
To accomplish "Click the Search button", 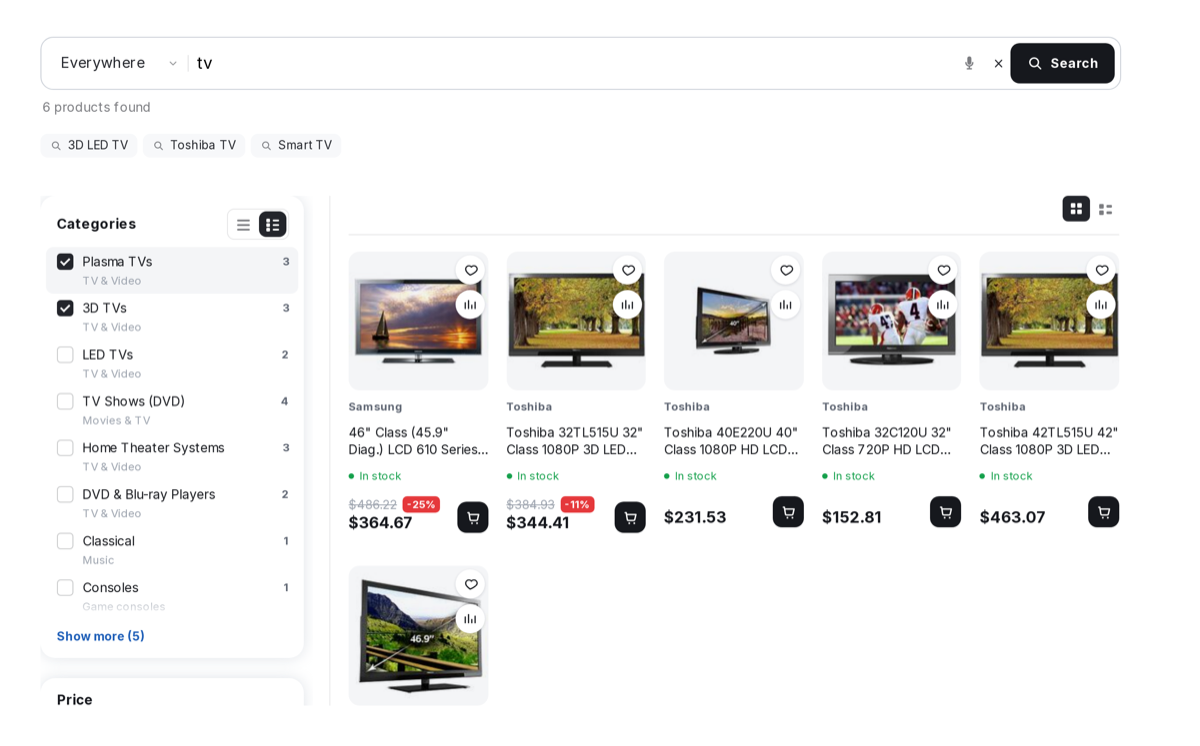I will [1062, 63].
